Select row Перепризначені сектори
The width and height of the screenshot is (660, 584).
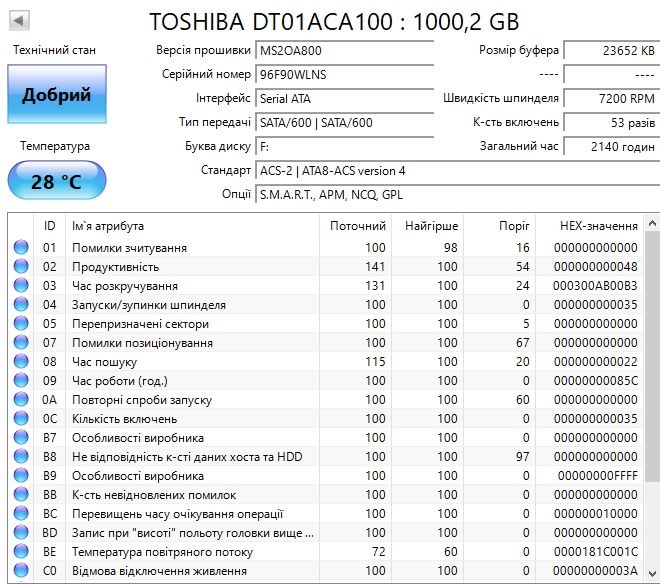[325, 323]
